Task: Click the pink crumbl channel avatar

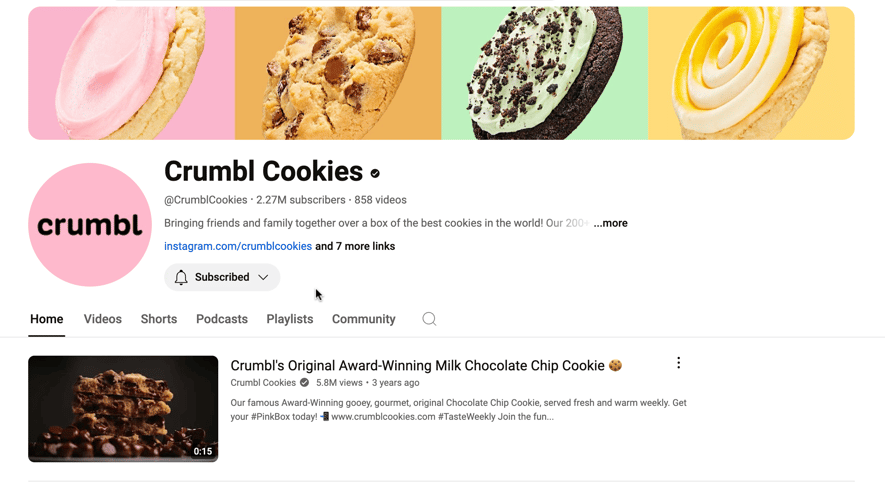Action: pyautogui.click(x=90, y=225)
